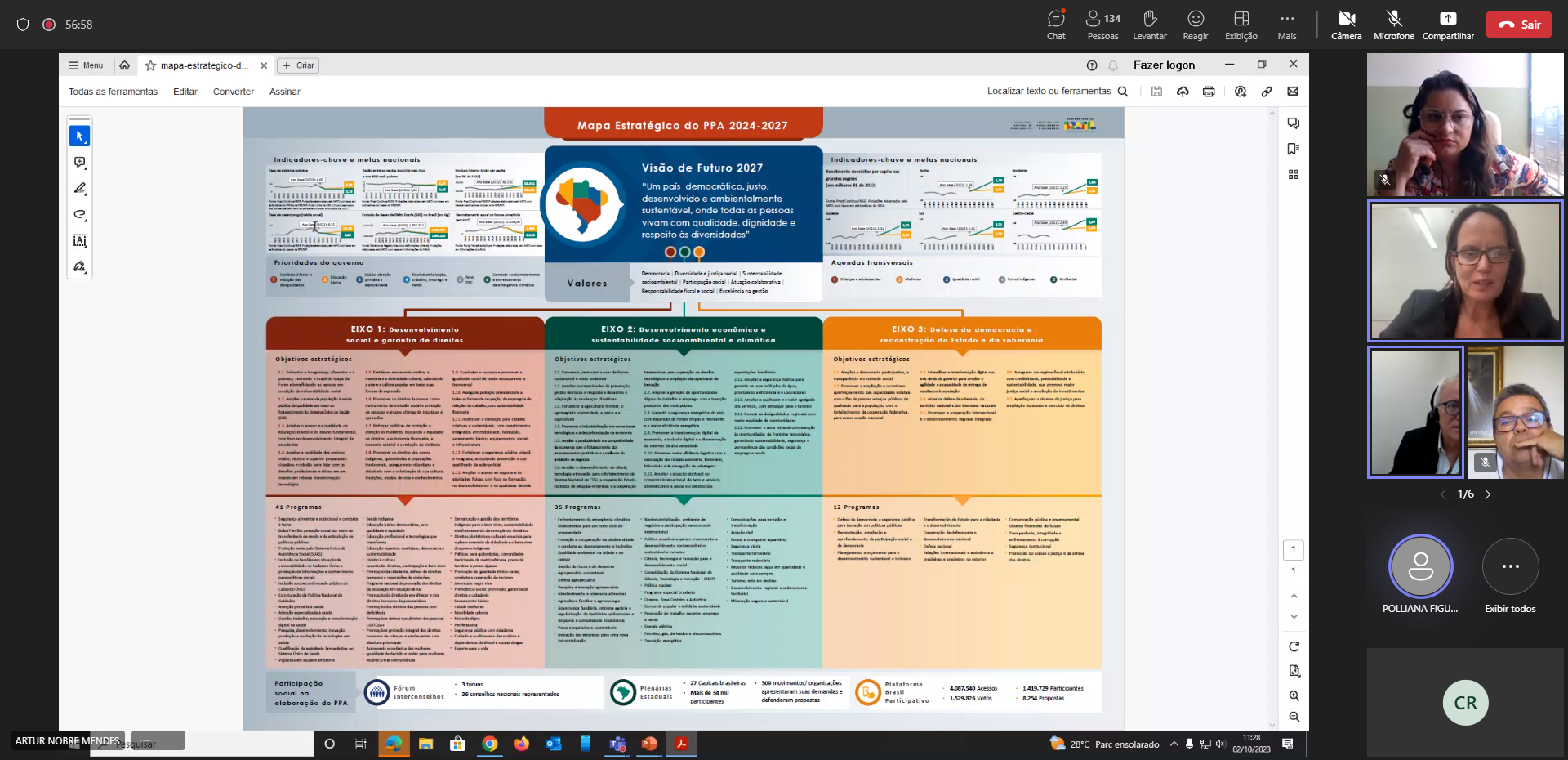Raise hand with the Levantar button

tap(1149, 25)
